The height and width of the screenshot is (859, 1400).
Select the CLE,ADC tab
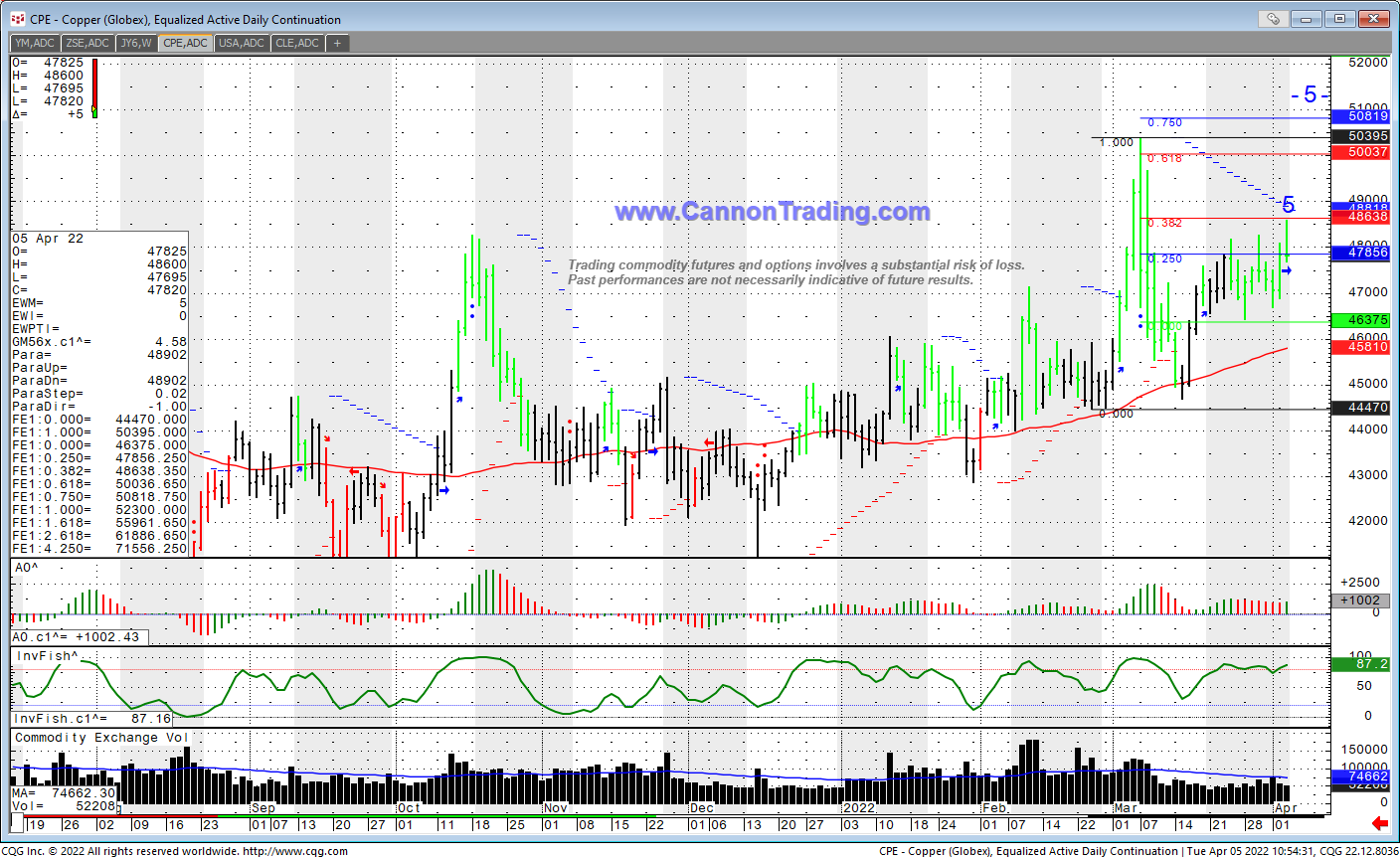click(296, 43)
